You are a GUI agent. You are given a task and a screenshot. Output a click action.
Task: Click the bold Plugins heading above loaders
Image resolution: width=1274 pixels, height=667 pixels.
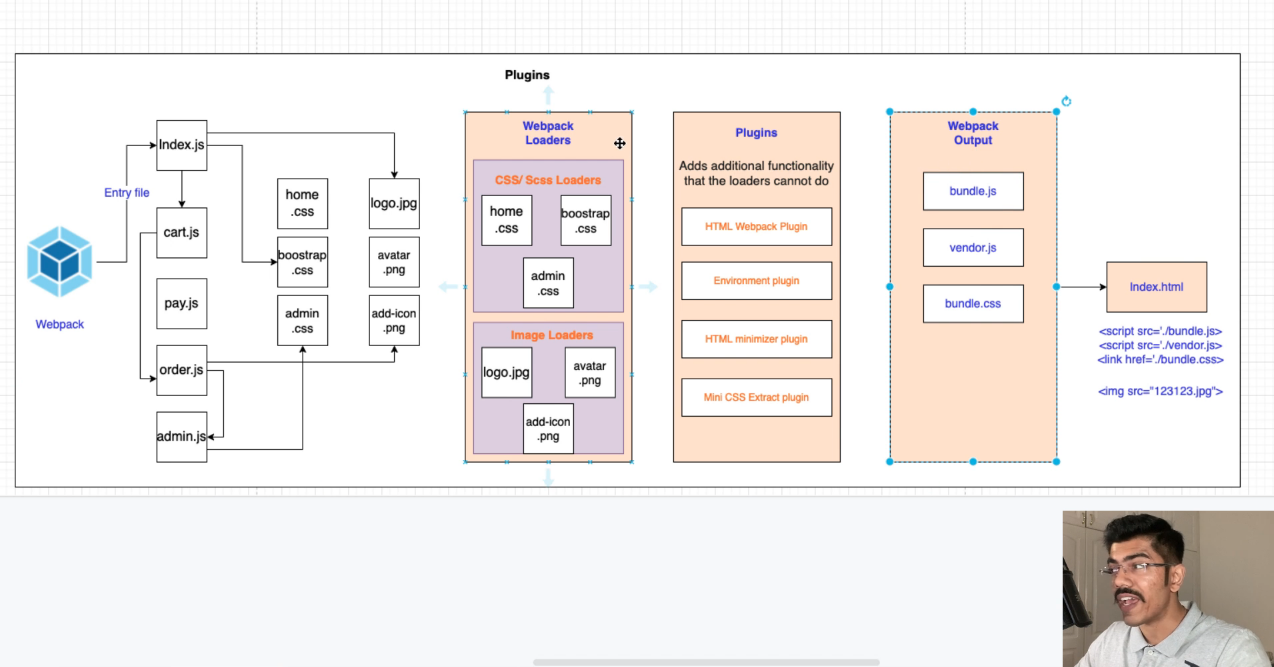(x=527, y=75)
